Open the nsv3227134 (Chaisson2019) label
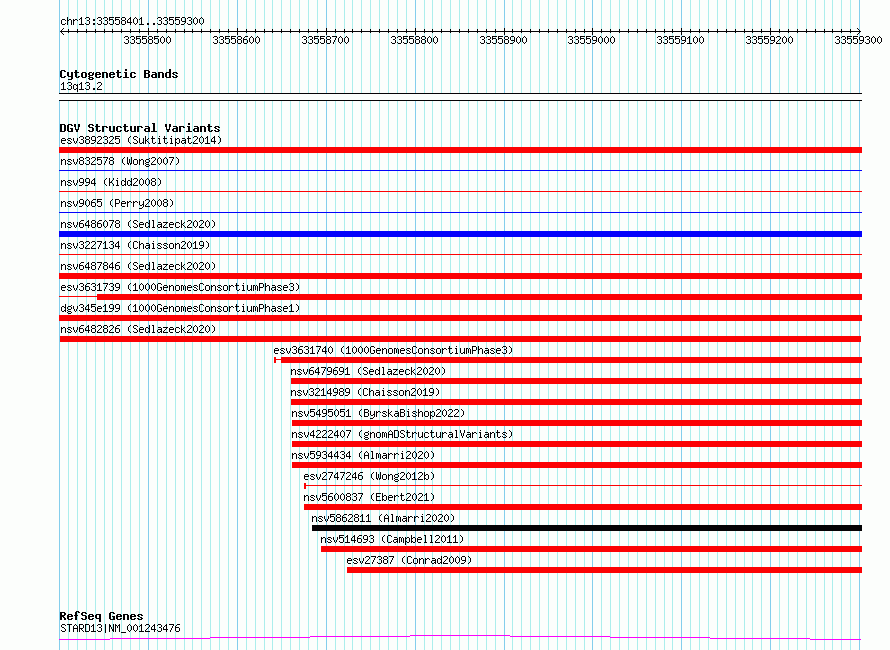 135,245
